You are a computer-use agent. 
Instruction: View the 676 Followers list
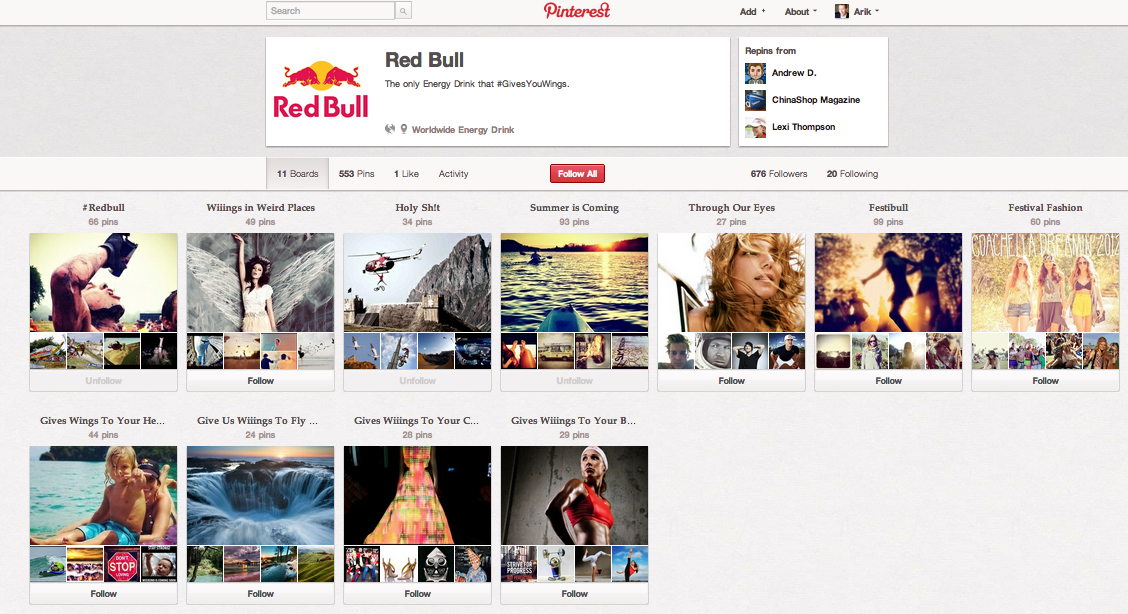point(778,173)
